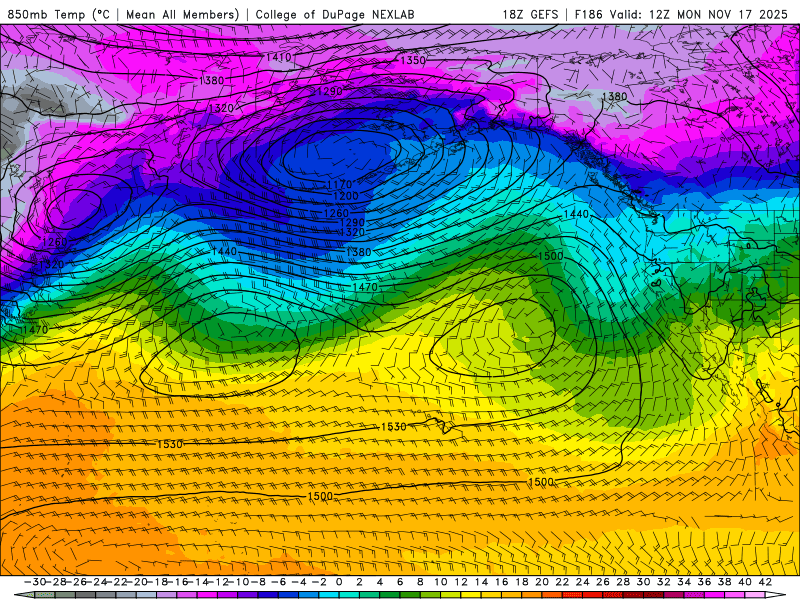
Task: Click the 26 color scale label
Action: (603, 582)
